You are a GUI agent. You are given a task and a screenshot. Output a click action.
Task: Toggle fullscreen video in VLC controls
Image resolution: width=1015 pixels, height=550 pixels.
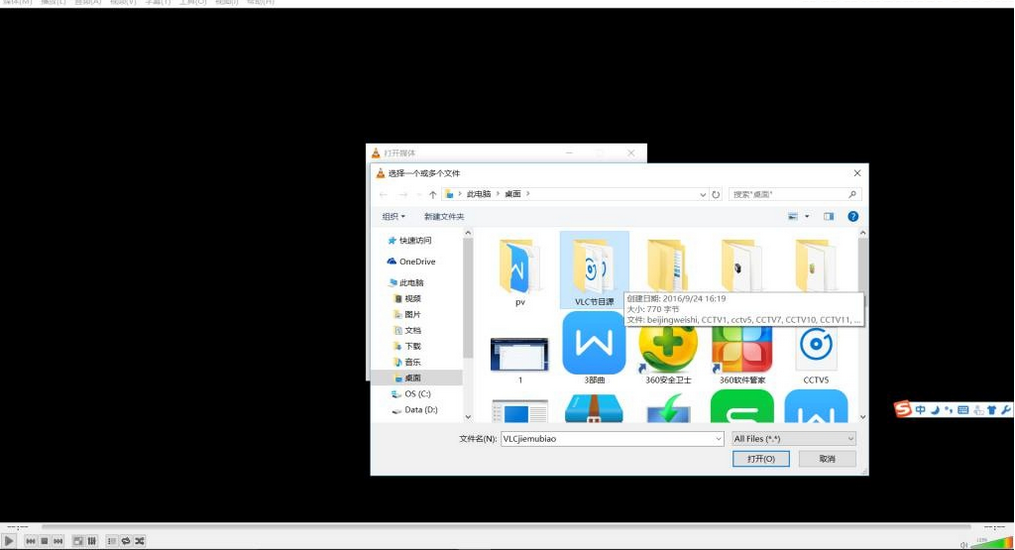[78, 541]
